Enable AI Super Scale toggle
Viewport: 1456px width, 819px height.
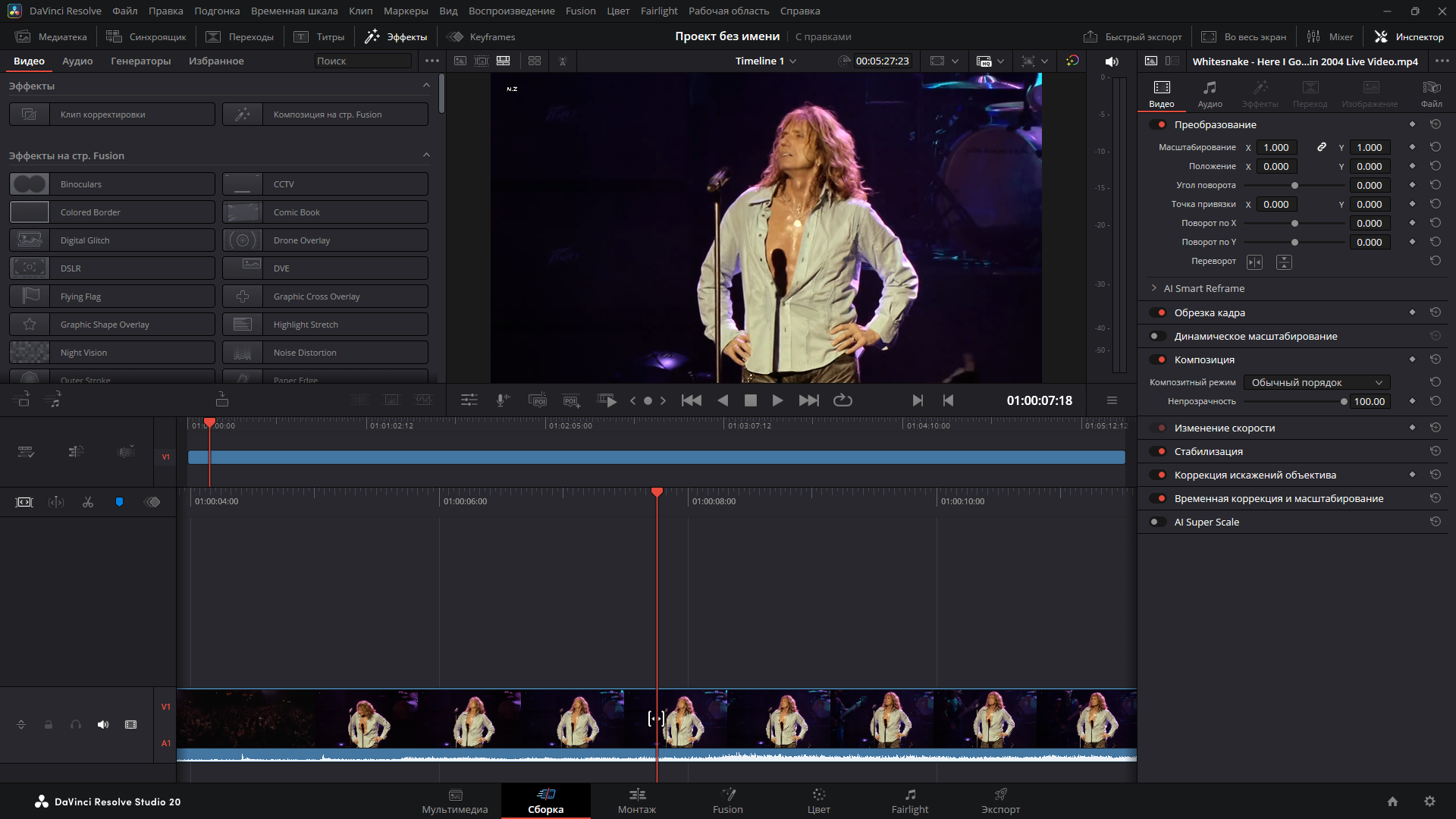click(x=1158, y=522)
